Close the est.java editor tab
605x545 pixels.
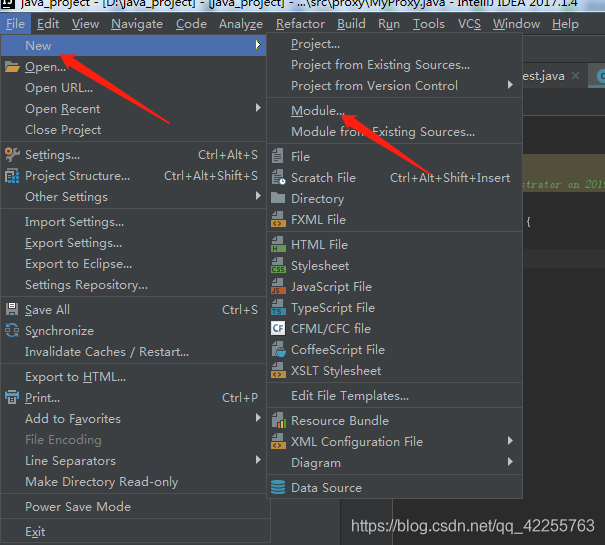click(x=575, y=76)
